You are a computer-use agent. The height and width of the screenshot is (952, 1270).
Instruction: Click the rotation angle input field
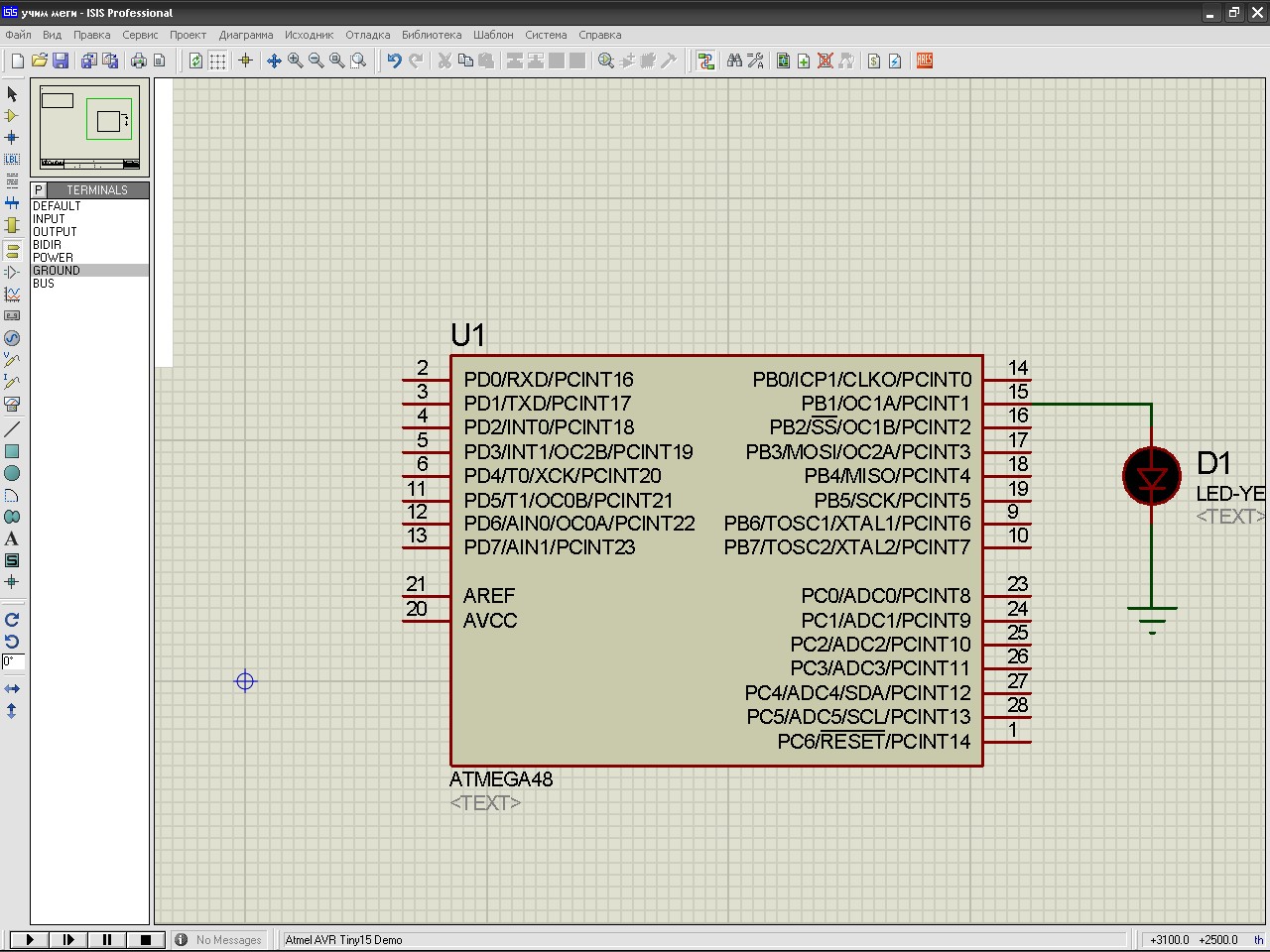coord(13,661)
